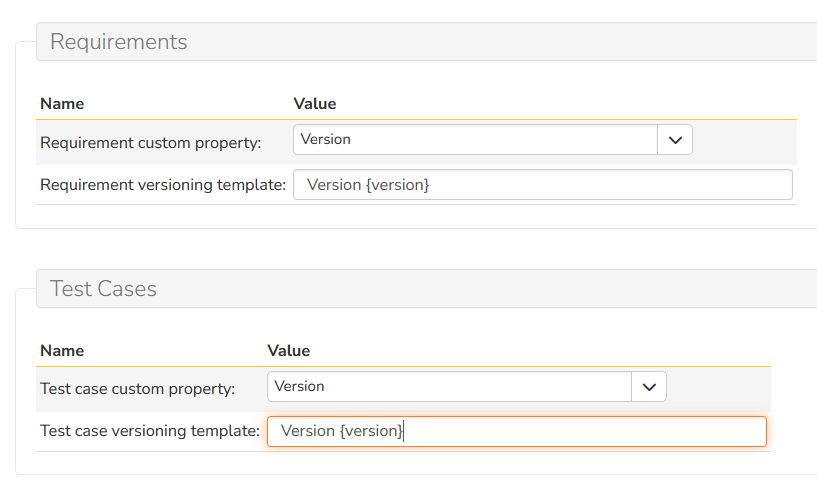Click the Requirements section header
The image size is (817, 492).
click(119, 42)
